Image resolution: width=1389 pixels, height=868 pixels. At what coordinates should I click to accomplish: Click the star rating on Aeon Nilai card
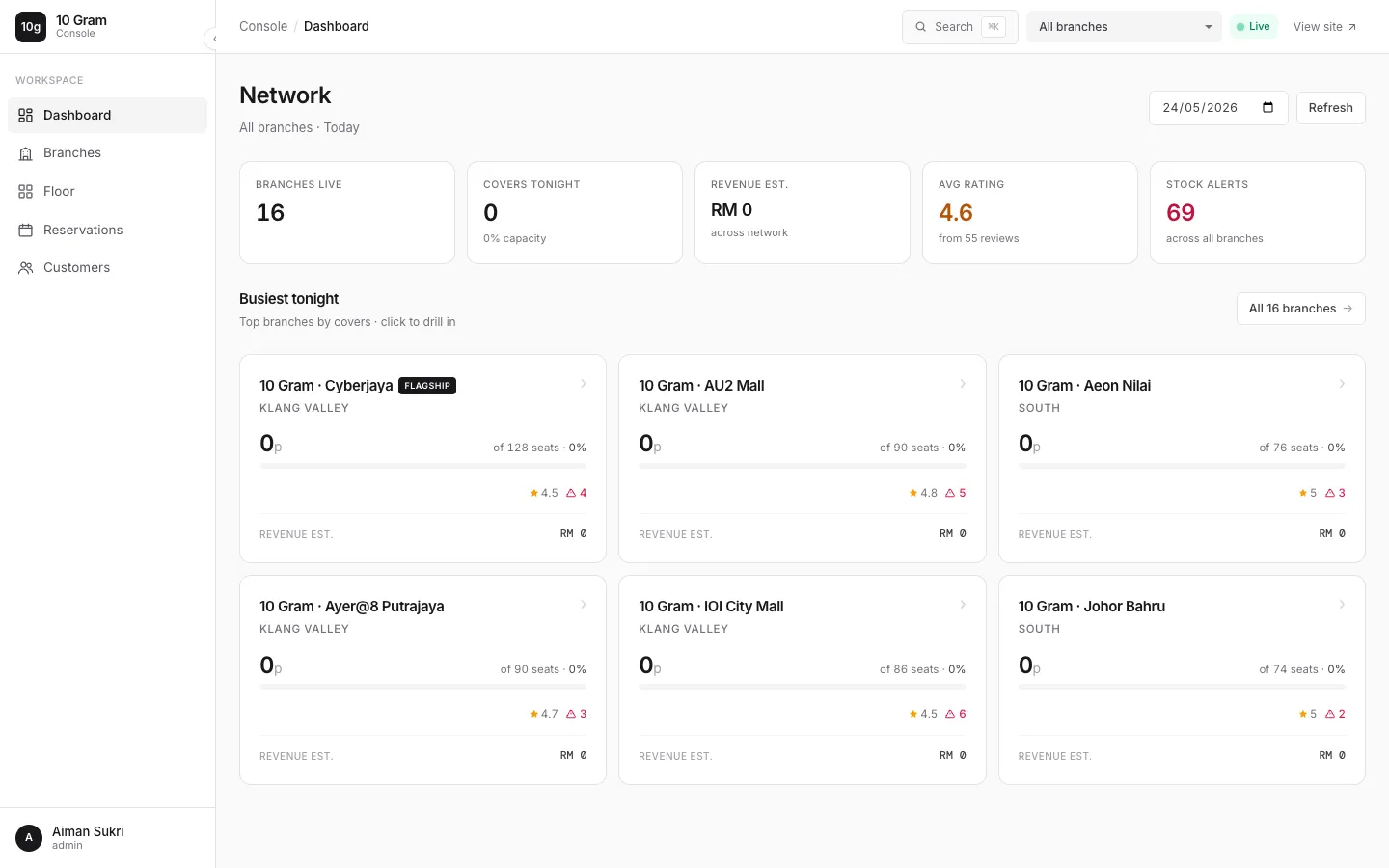pos(1308,493)
